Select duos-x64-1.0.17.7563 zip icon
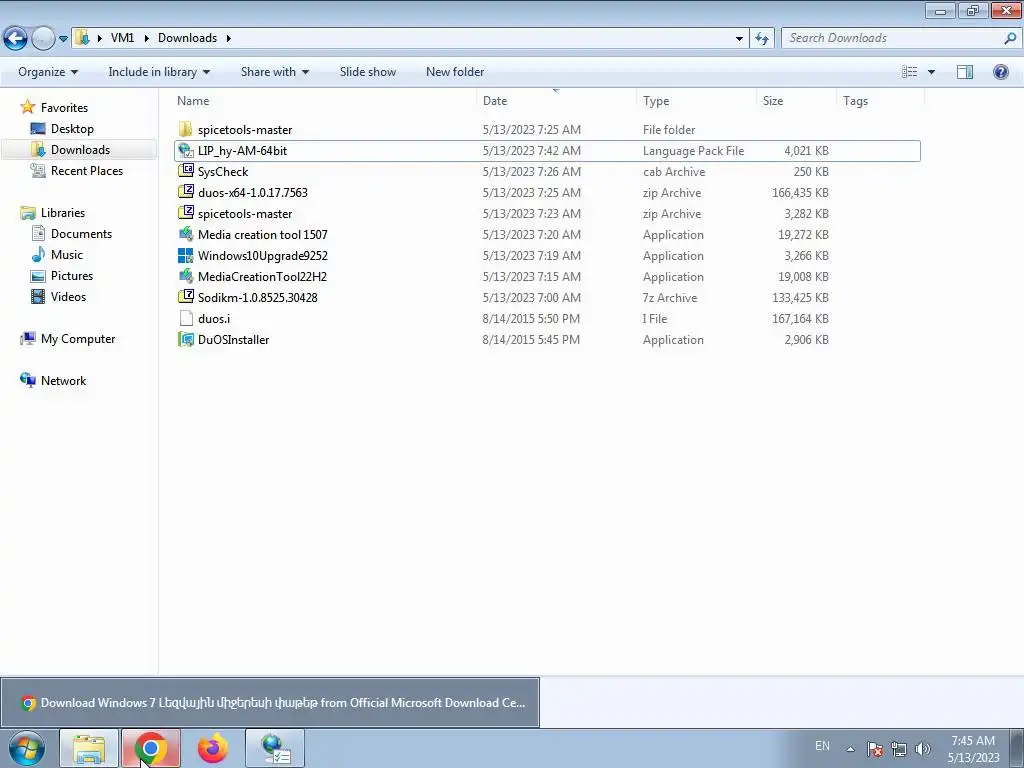The width and height of the screenshot is (1024, 768). pyautogui.click(x=186, y=193)
